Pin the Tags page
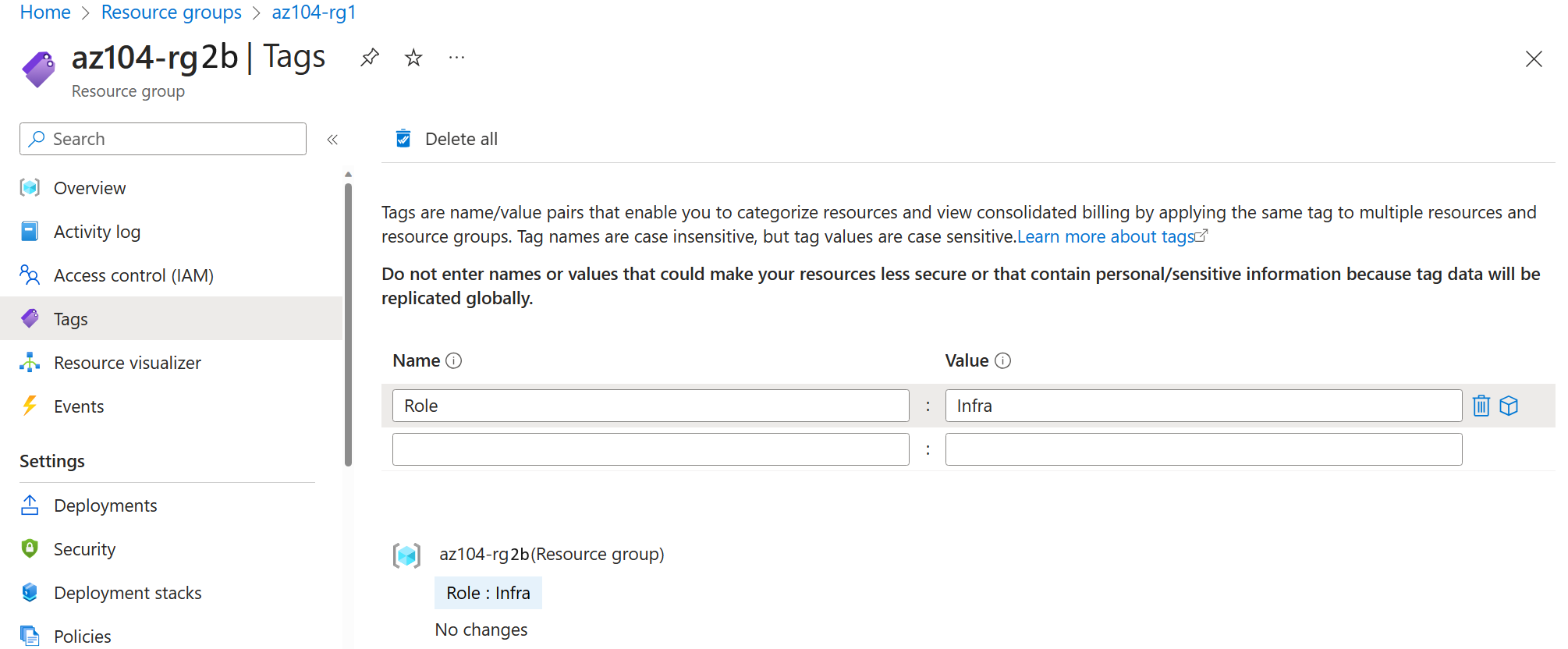Image resolution: width=1568 pixels, height=649 pixels. click(369, 57)
